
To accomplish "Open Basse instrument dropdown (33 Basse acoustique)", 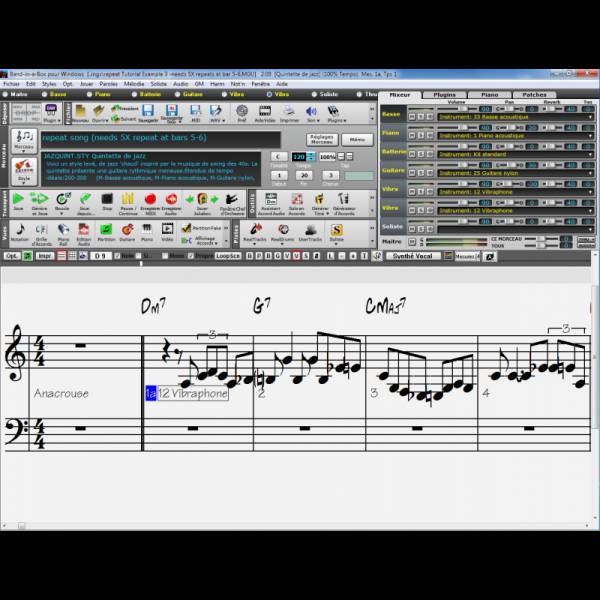I will tap(516, 117).
